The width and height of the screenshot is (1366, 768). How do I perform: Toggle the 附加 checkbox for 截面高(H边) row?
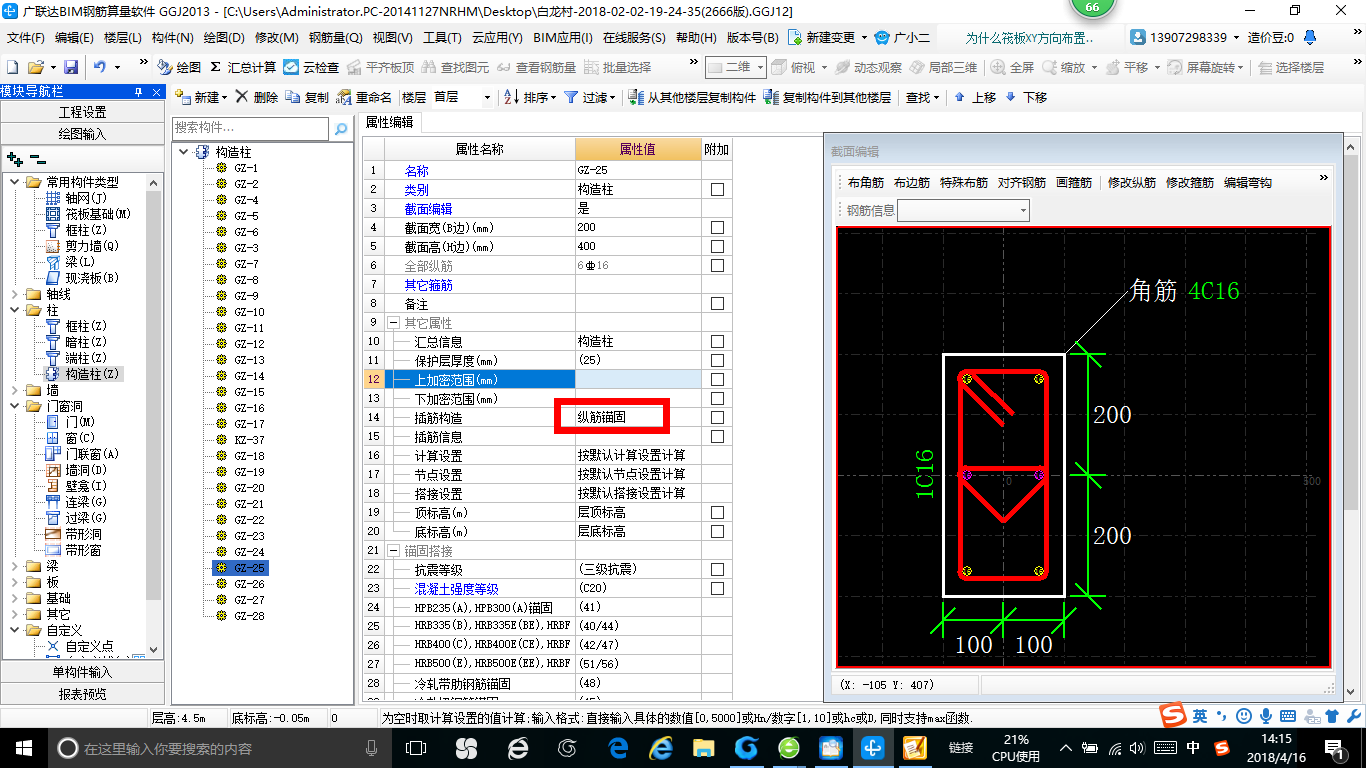717,247
